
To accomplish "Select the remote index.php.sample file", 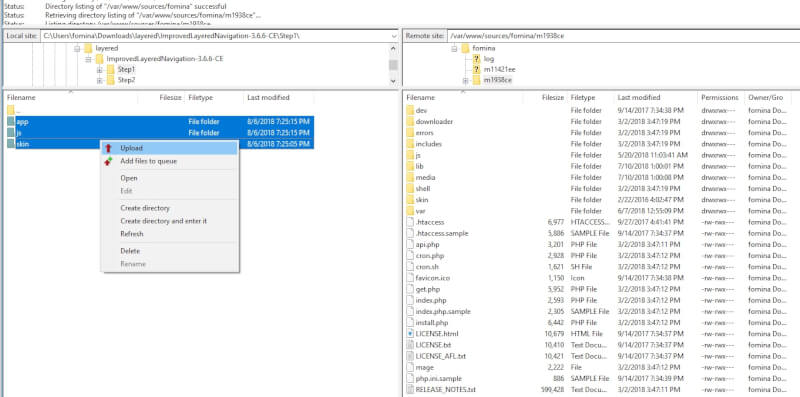I will pyautogui.click(x=443, y=311).
